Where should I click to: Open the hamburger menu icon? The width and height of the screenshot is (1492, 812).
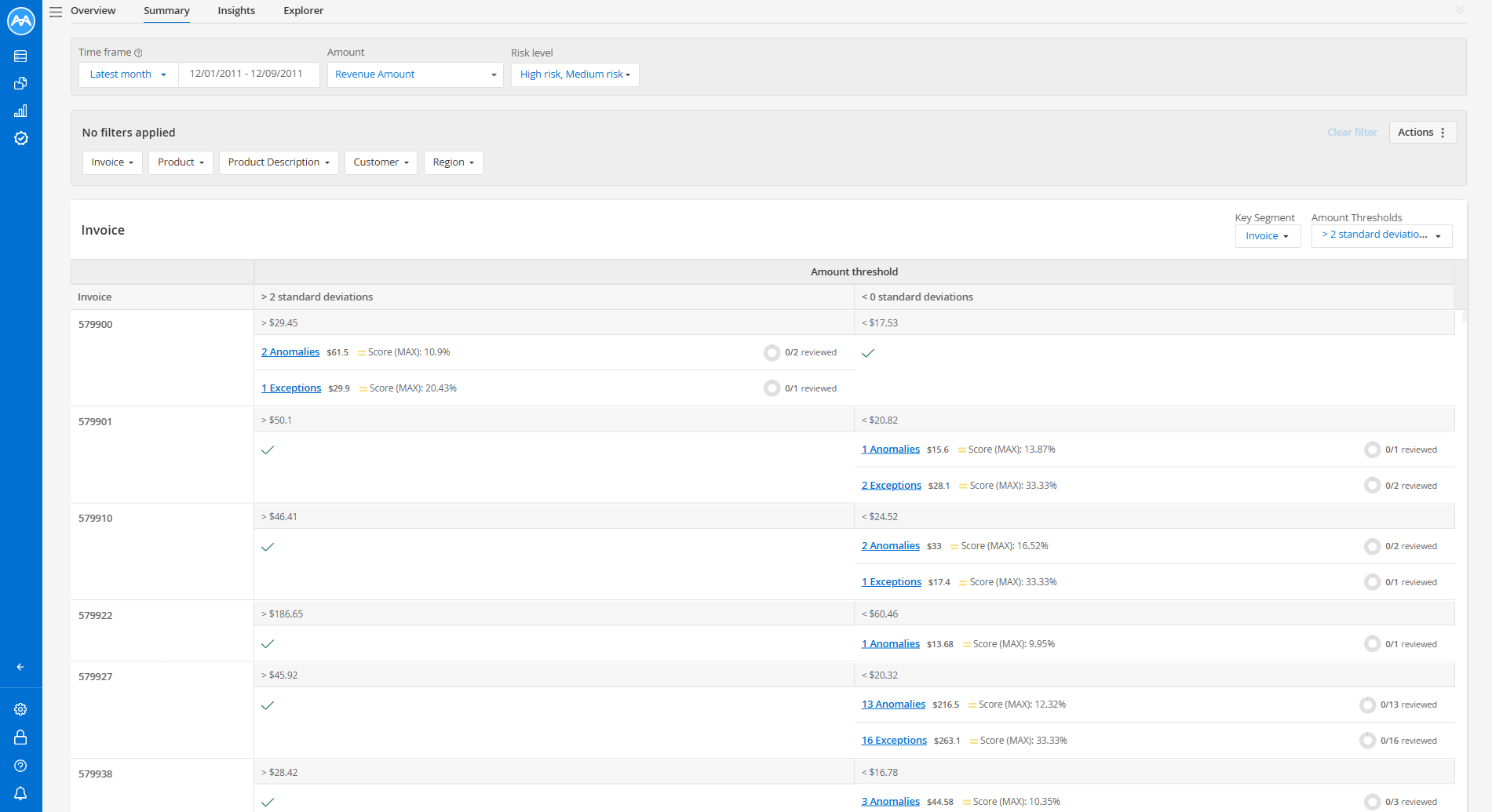56,12
